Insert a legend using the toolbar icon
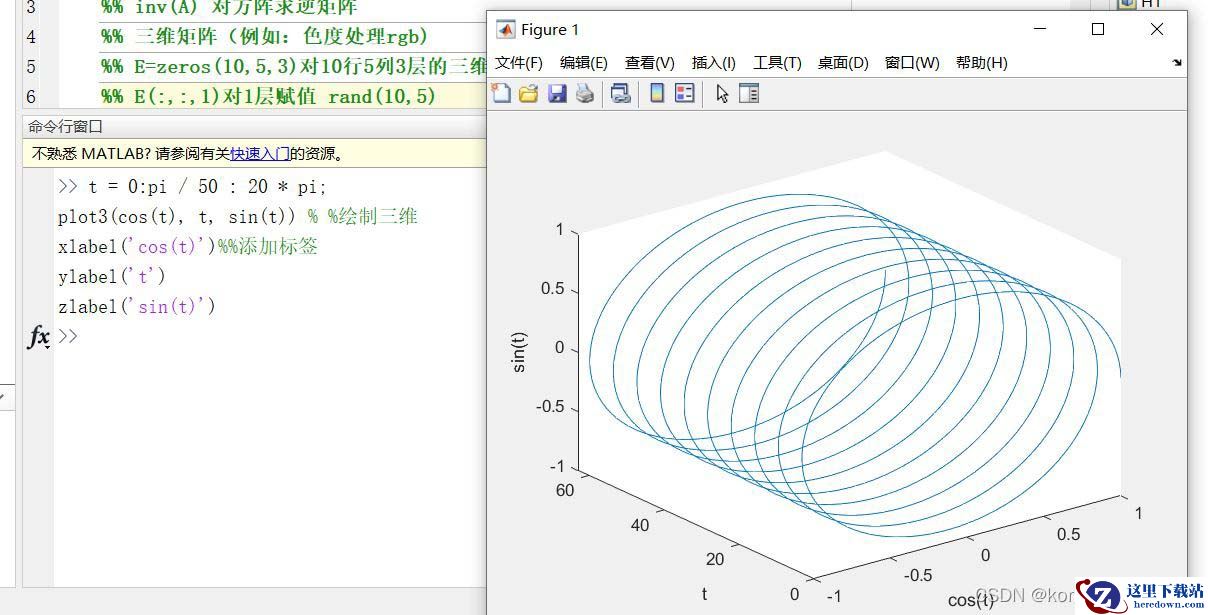Viewport: 1208px width, 615px height. tap(685, 94)
